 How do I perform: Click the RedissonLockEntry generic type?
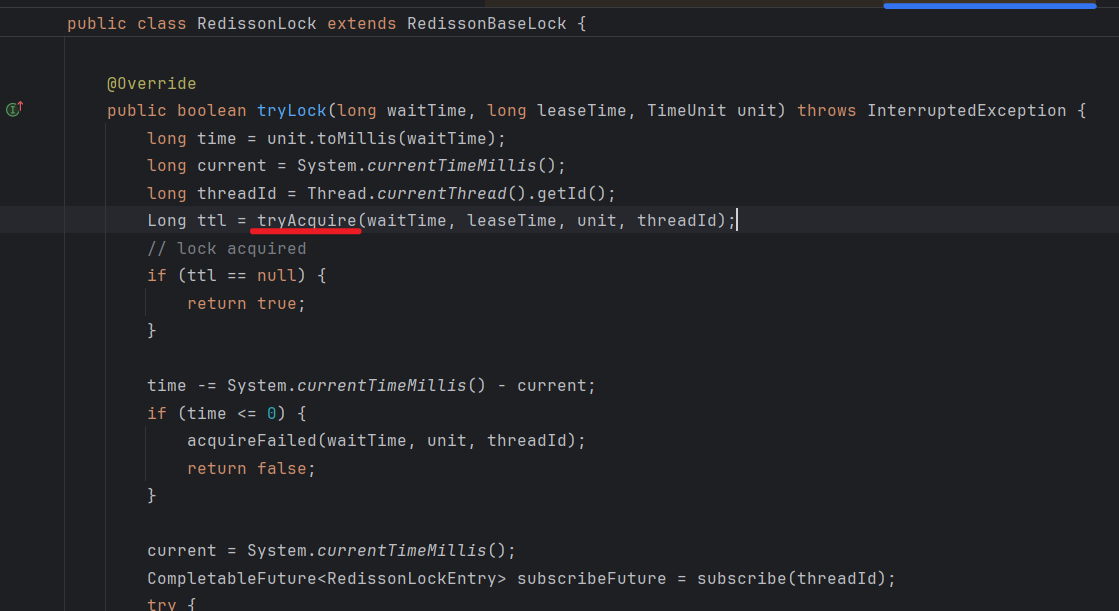click(412, 578)
